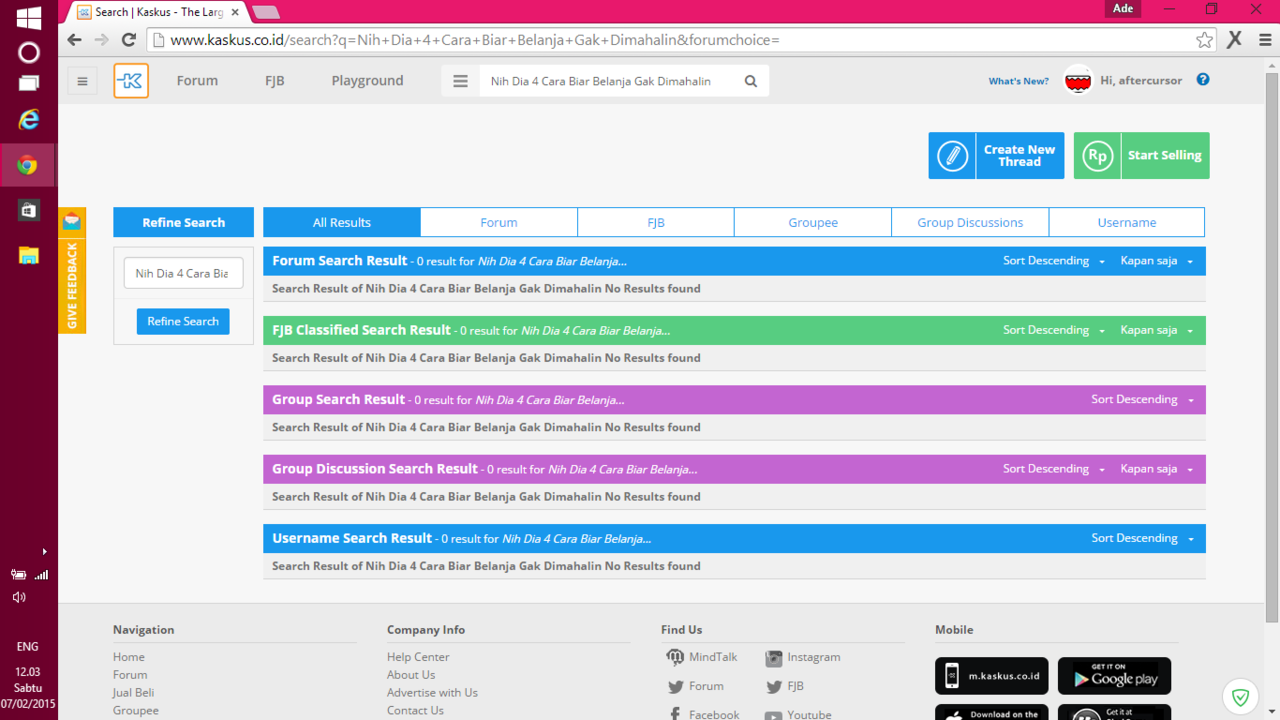Image resolution: width=1280 pixels, height=720 pixels.
Task: Expand Sort Descending in Group Discussion results
Action: (1054, 469)
